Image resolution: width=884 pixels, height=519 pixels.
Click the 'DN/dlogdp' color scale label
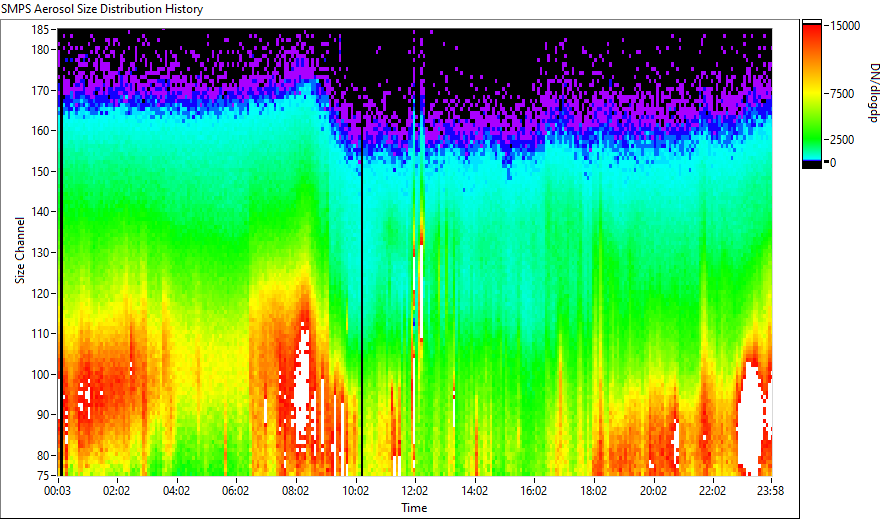tap(873, 92)
